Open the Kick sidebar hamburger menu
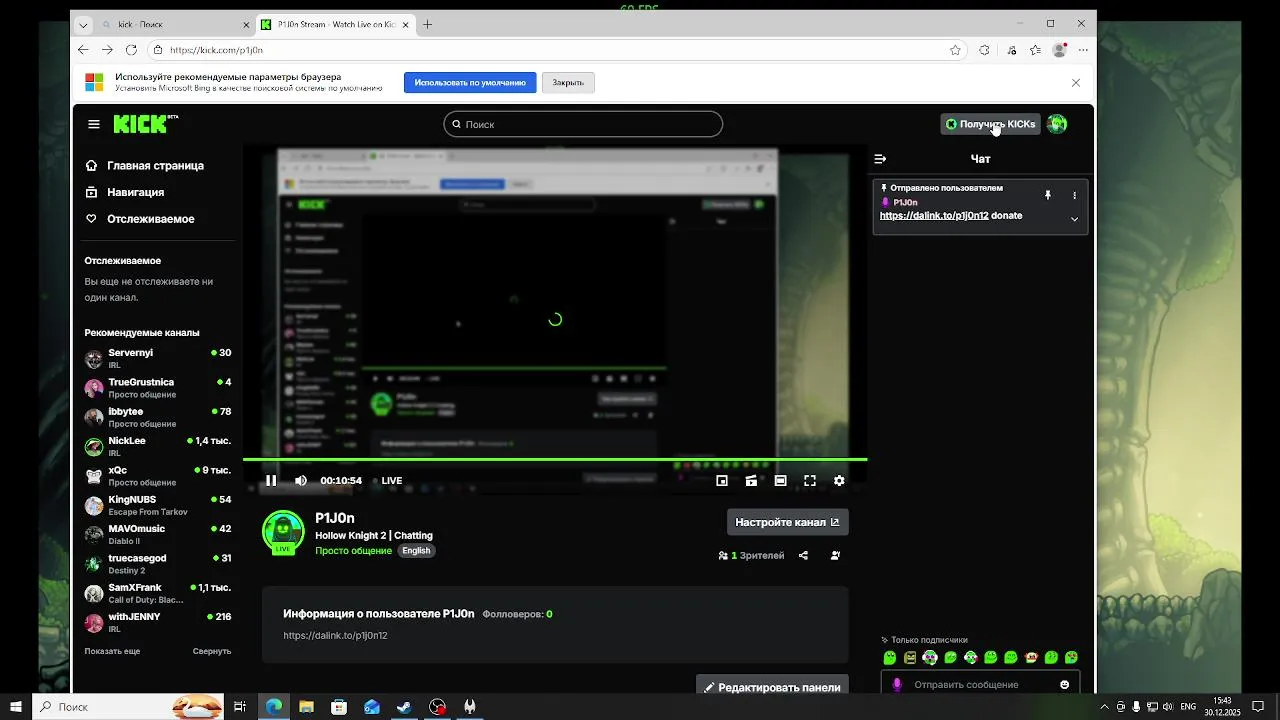The image size is (1280, 720). [x=94, y=124]
